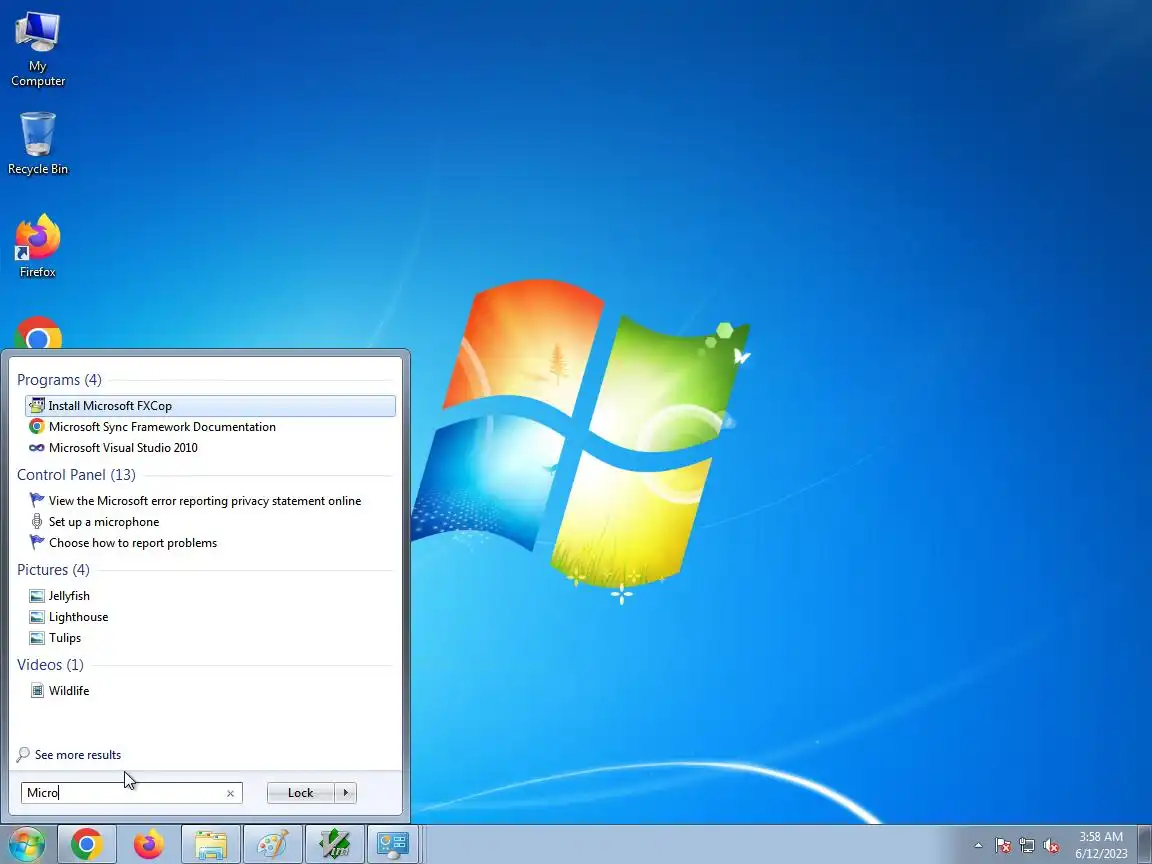Launch Install Microsoft FXCop result
The image size is (1152, 864).
[210, 406]
